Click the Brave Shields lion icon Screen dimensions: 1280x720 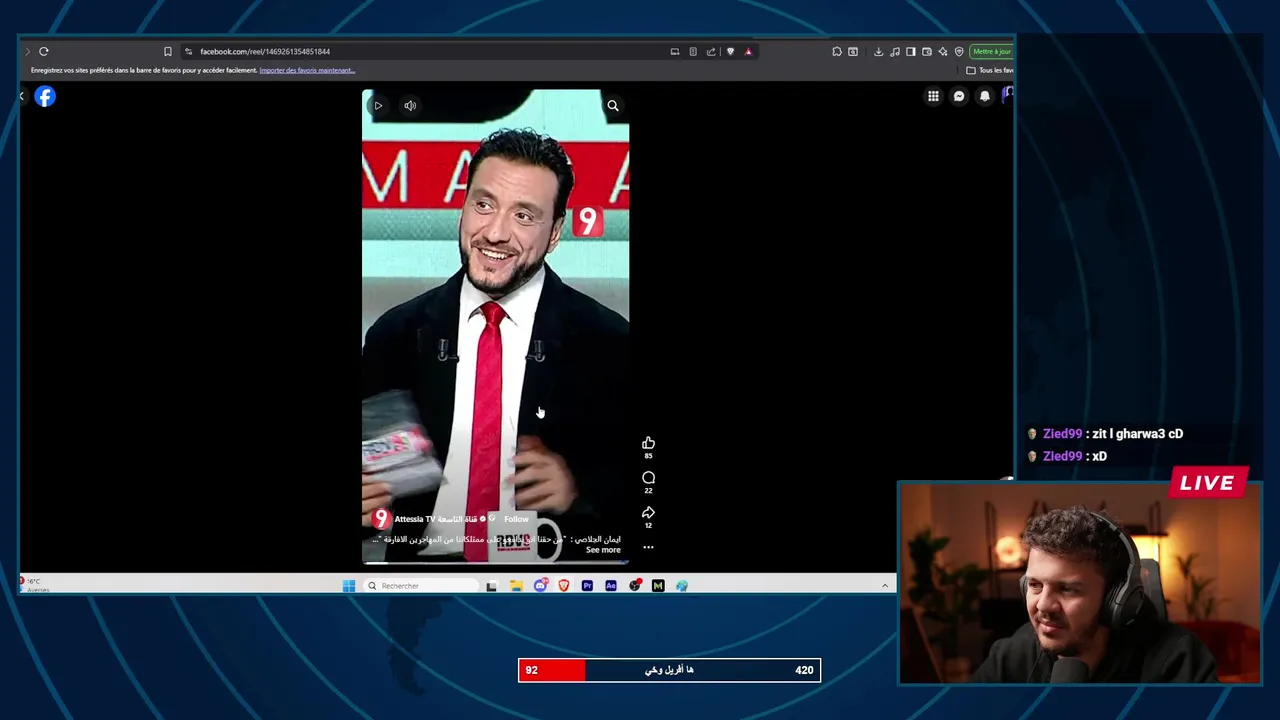point(730,51)
